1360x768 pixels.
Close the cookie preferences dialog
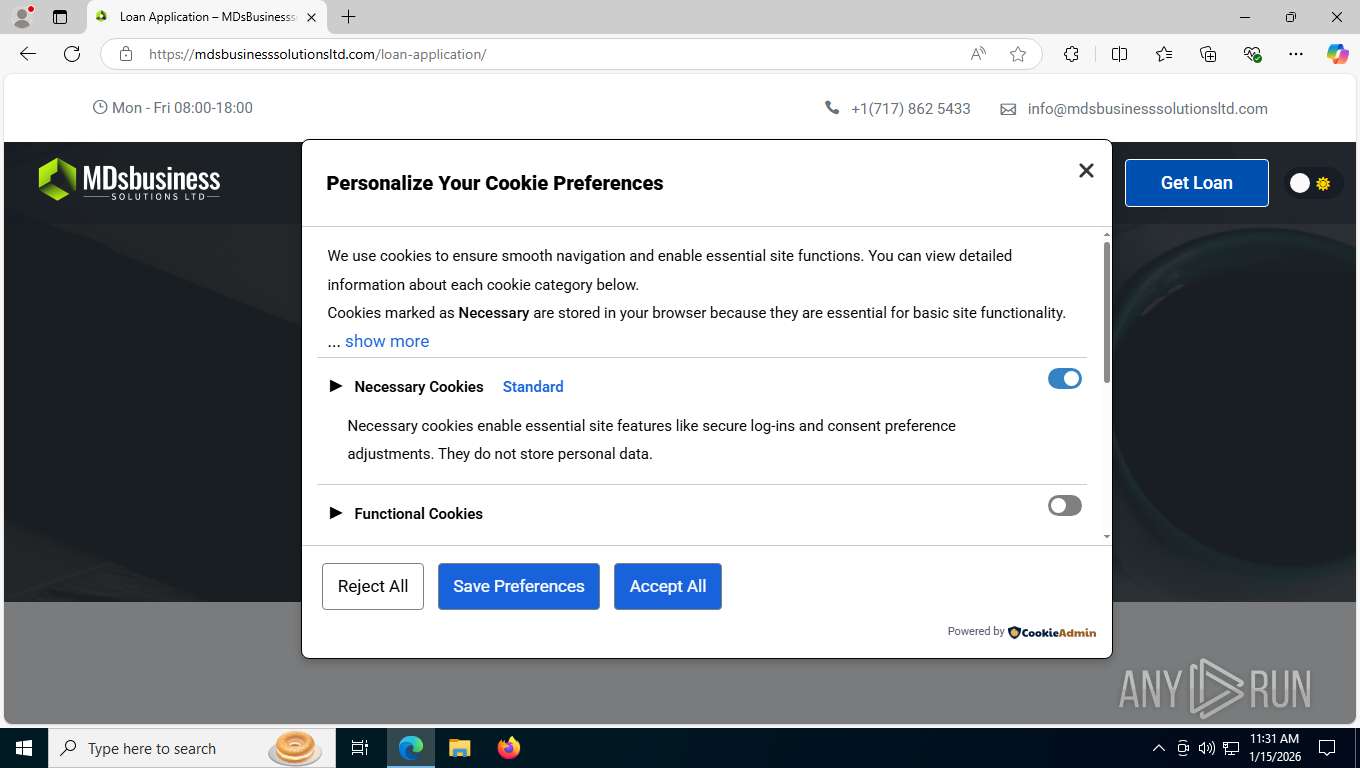[x=1086, y=171]
